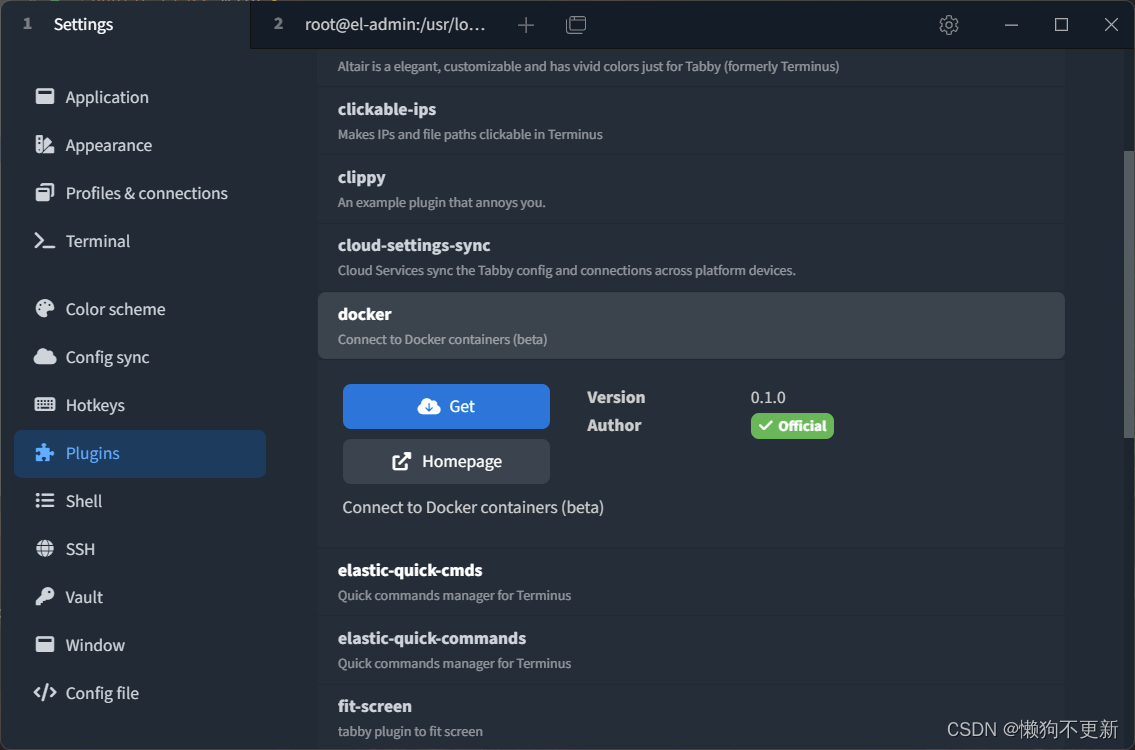The image size is (1135, 750).
Task: Click the Color scheme palette icon
Action: point(45,308)
